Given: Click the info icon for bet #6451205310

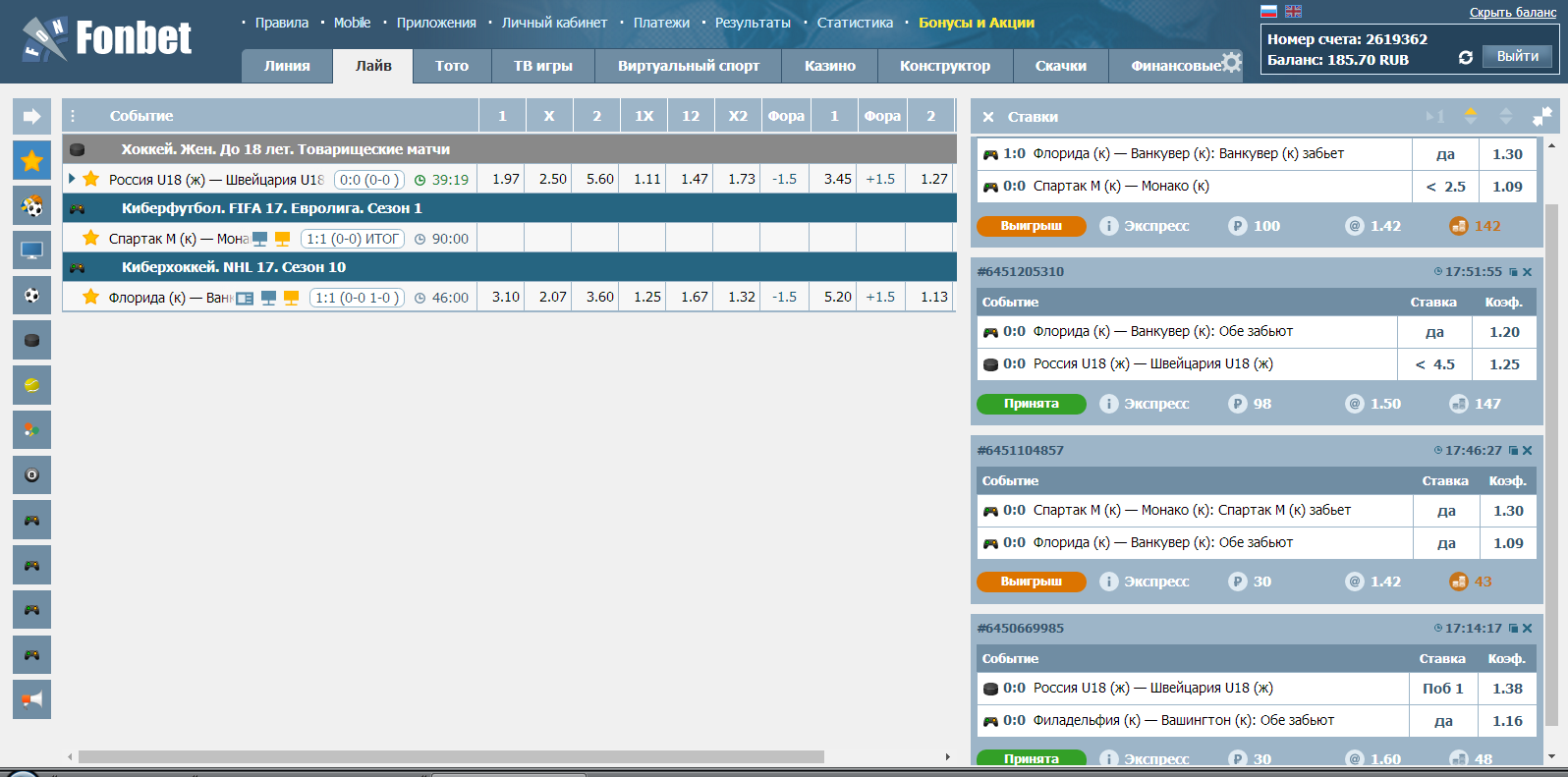Looking at the screenshot, I should pos(1109,404).
